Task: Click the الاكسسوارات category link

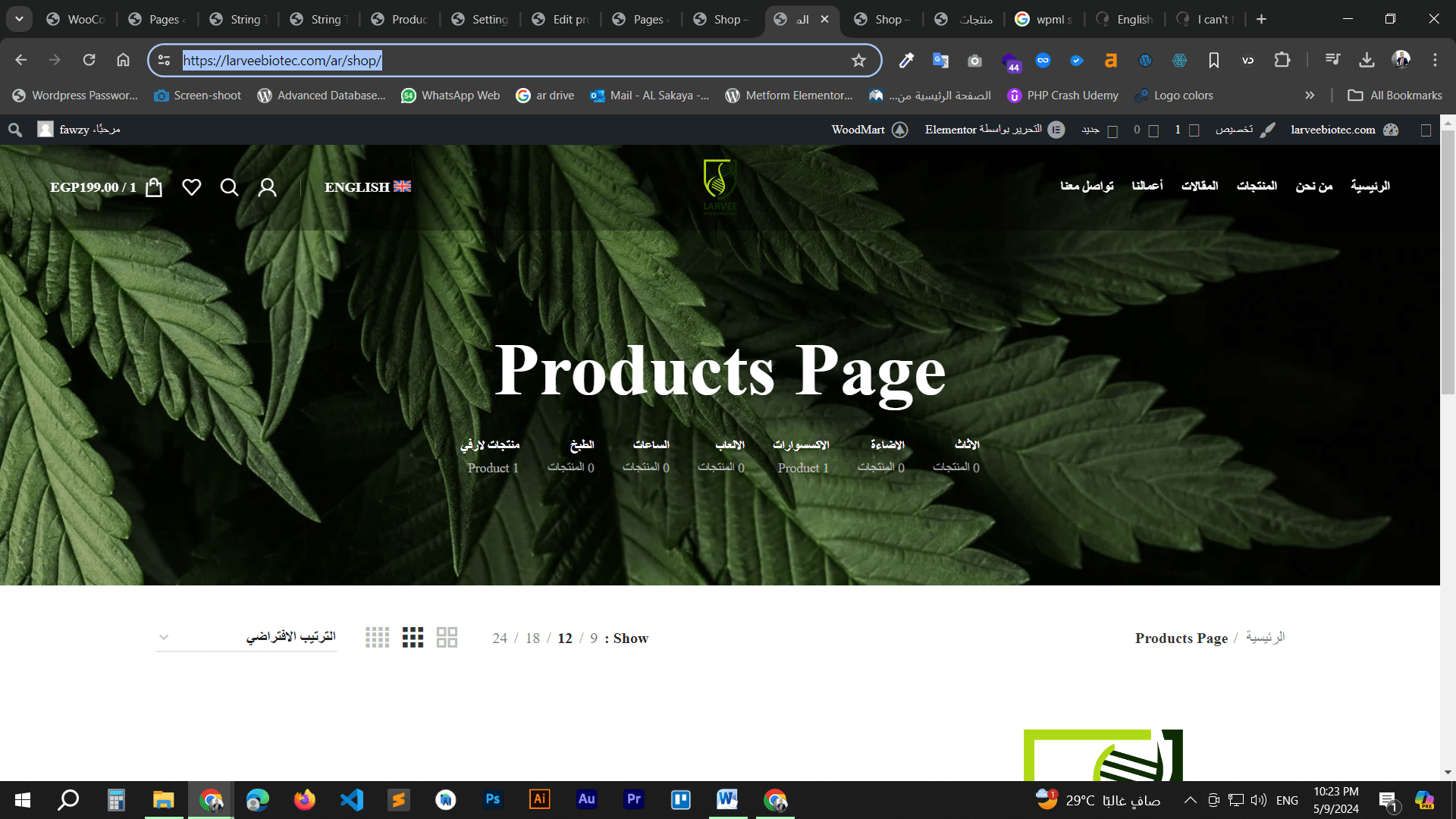Action: tap(801, 445)
